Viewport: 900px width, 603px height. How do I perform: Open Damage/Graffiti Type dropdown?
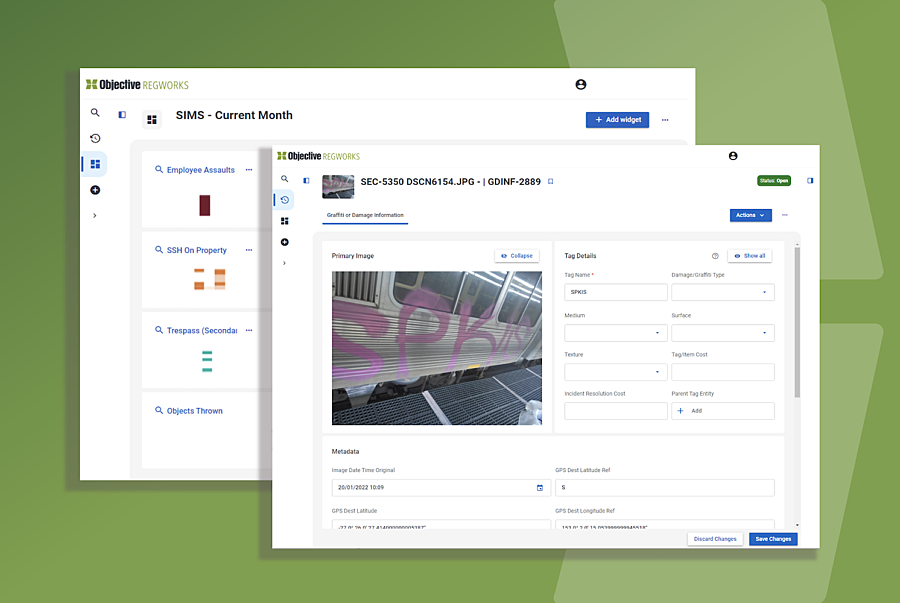(x=723, y=292)
